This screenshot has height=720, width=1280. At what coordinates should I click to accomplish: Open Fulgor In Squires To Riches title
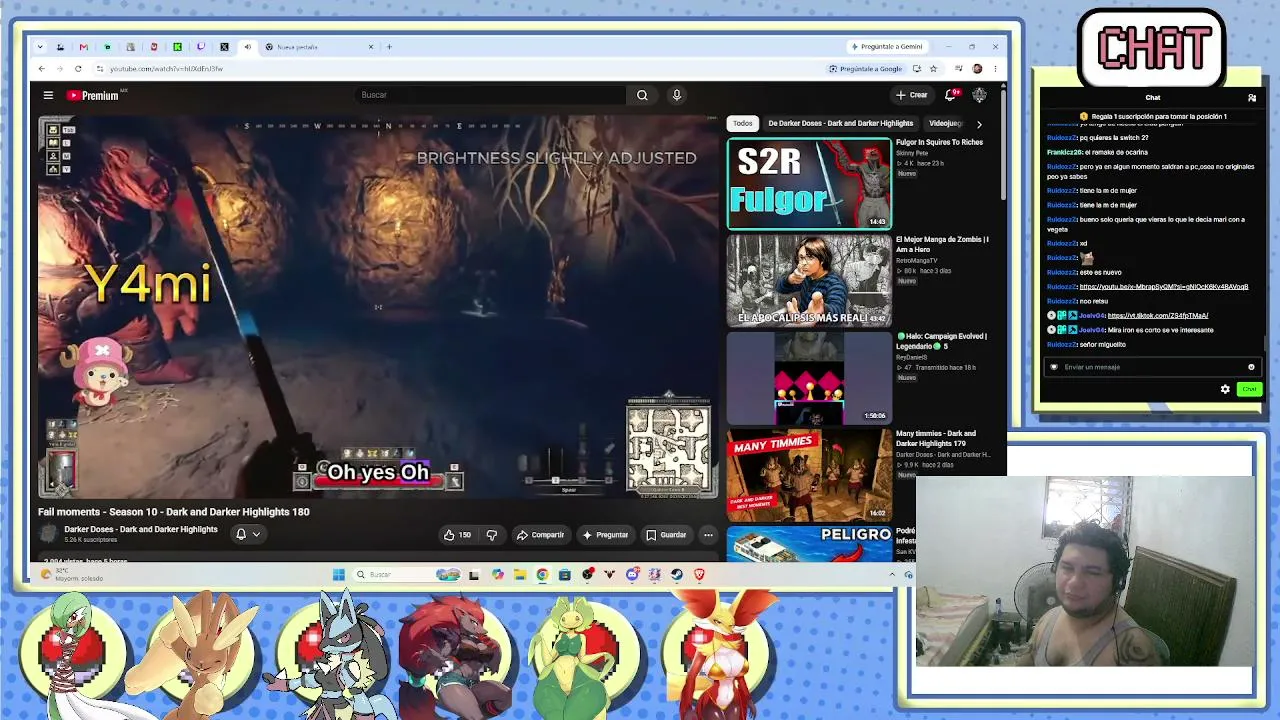tap(939, 143)
